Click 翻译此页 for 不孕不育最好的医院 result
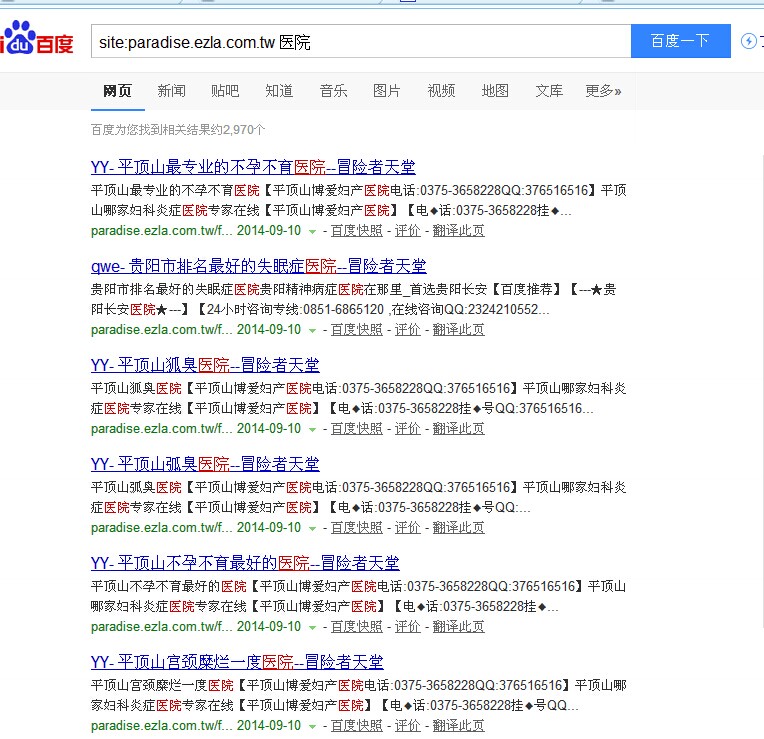The height and width of the screenshot is (739, 764). click(x=458, y=626)
